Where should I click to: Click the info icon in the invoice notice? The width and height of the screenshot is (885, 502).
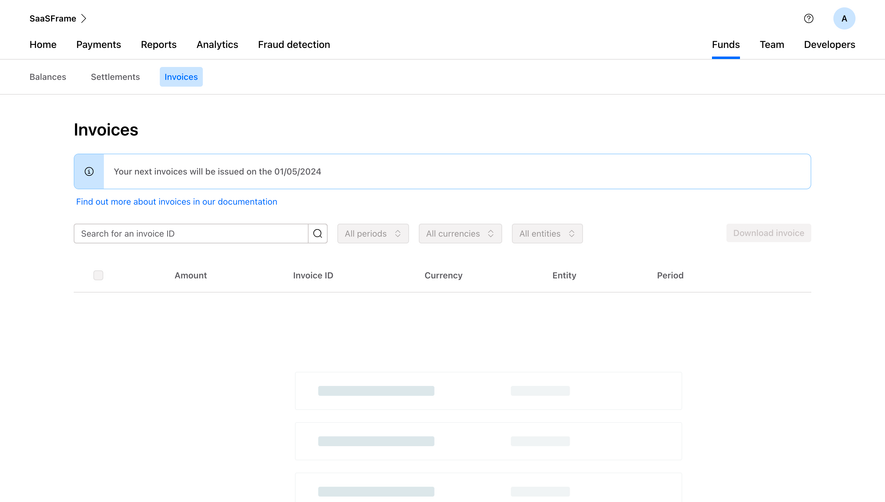[89, 172]
